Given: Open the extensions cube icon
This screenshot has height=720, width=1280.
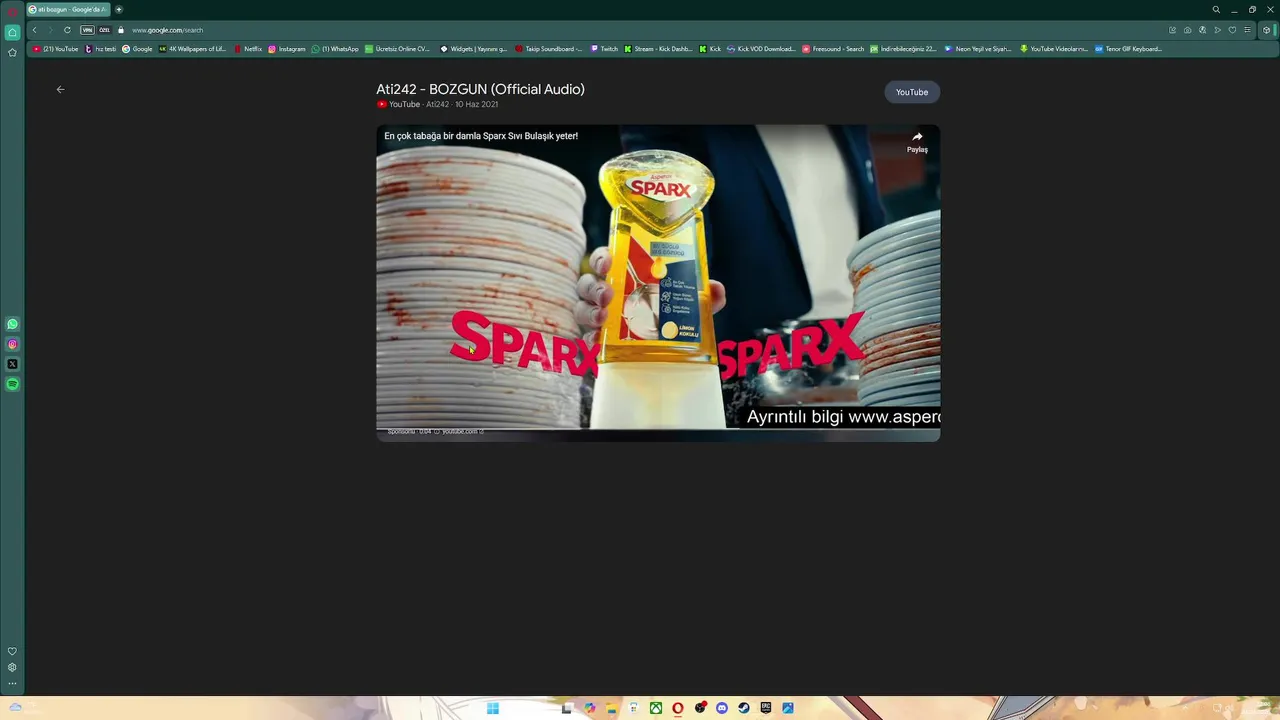Looking at the screenshot, I should pyautogui.click(x=1266, y=30).
